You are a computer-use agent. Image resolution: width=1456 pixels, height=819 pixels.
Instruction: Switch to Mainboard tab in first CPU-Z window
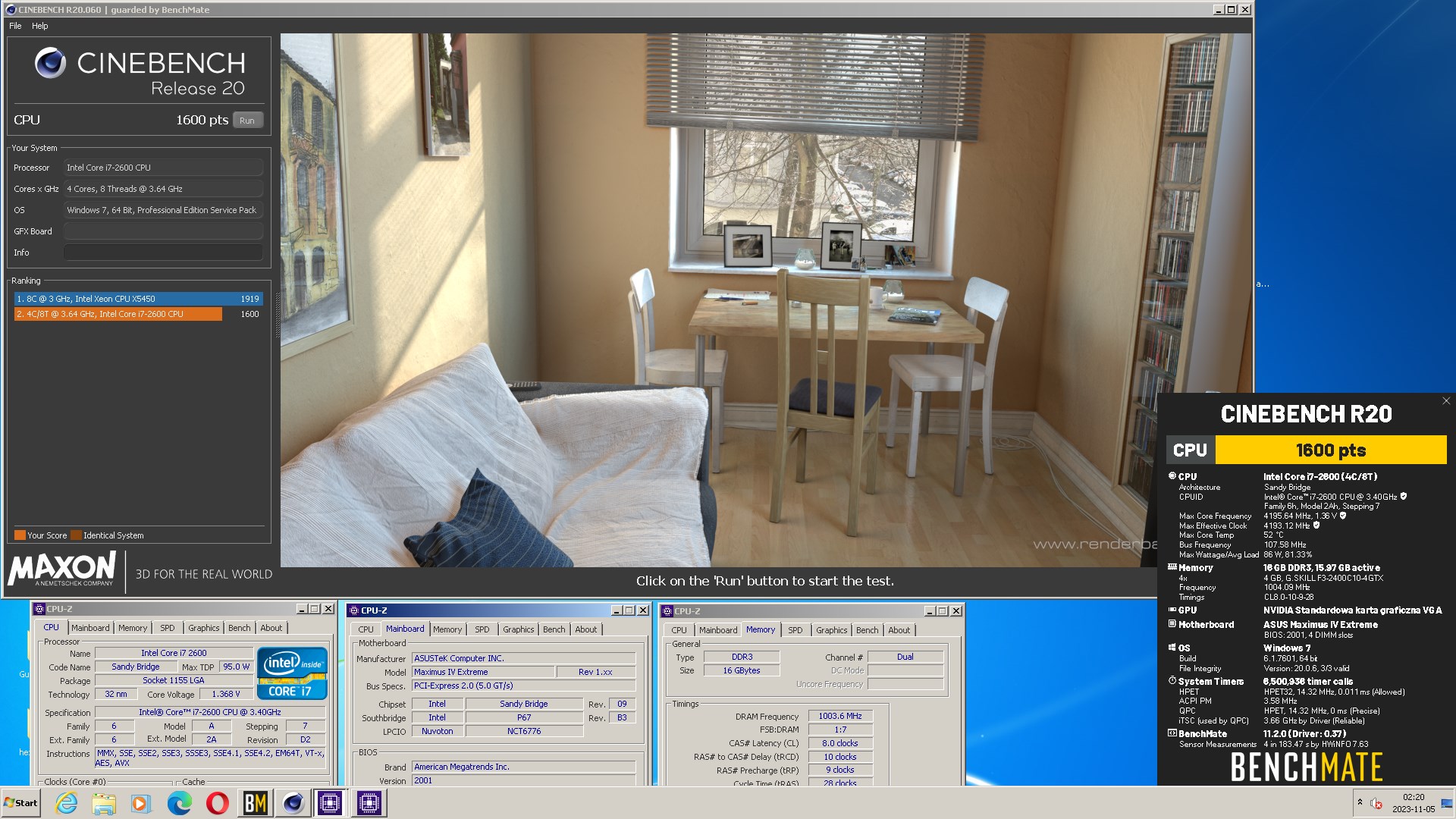click(x=90, y=628)
